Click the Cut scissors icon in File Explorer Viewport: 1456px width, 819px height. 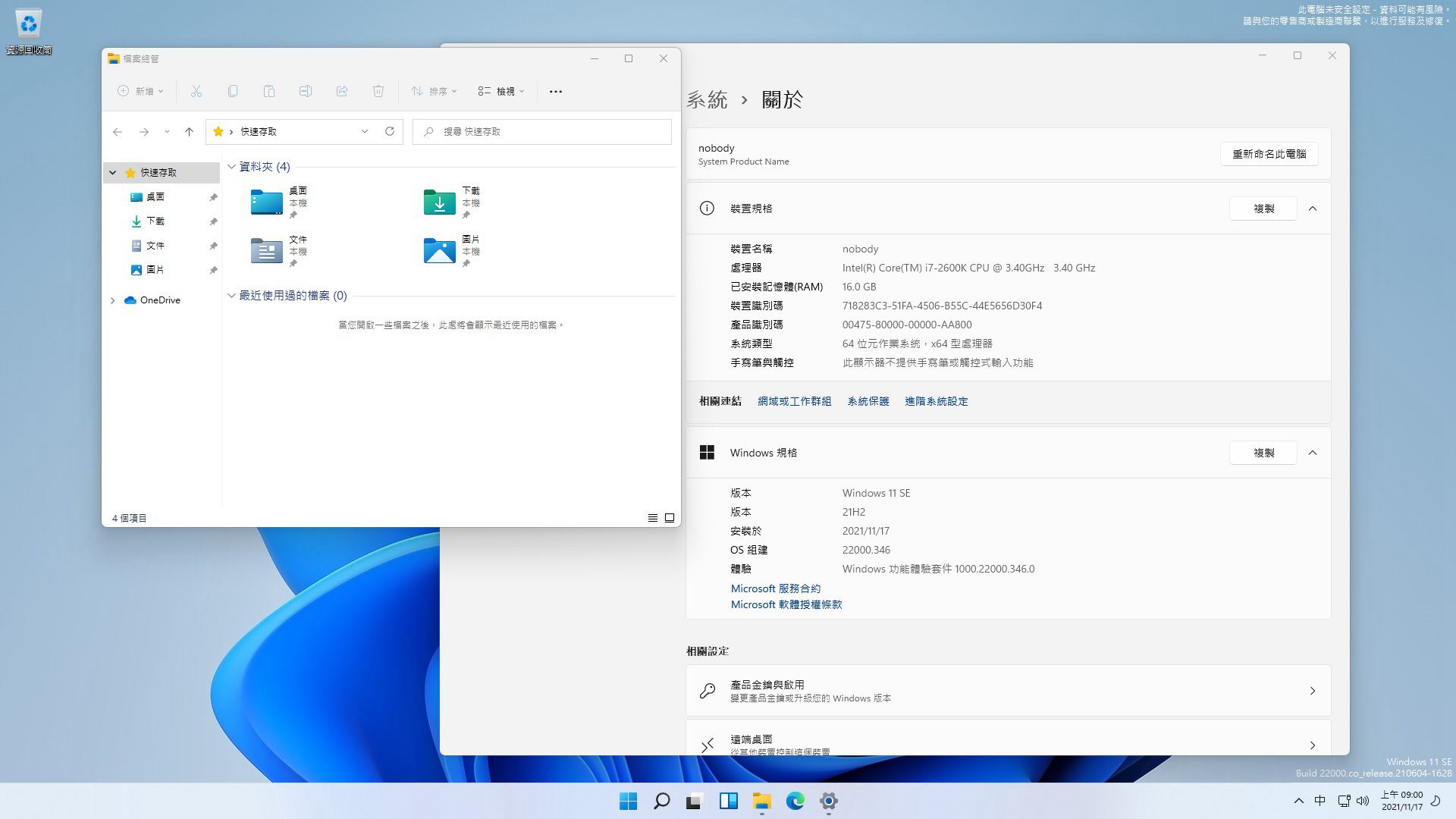coord(196,91)
